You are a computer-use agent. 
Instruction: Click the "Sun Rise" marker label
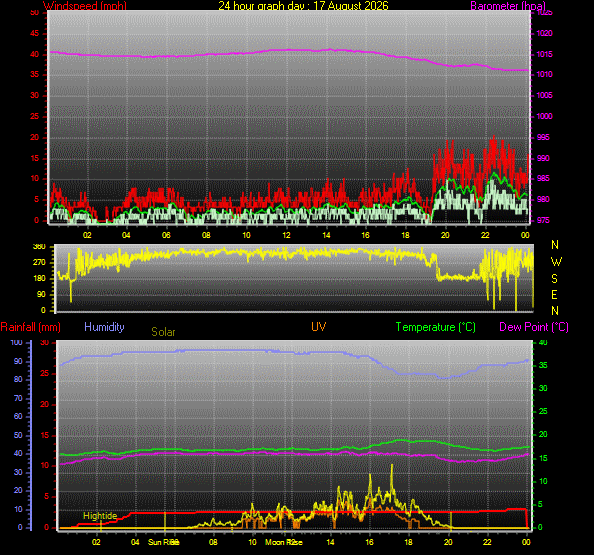pyautogui.click(x=164, y=542)
